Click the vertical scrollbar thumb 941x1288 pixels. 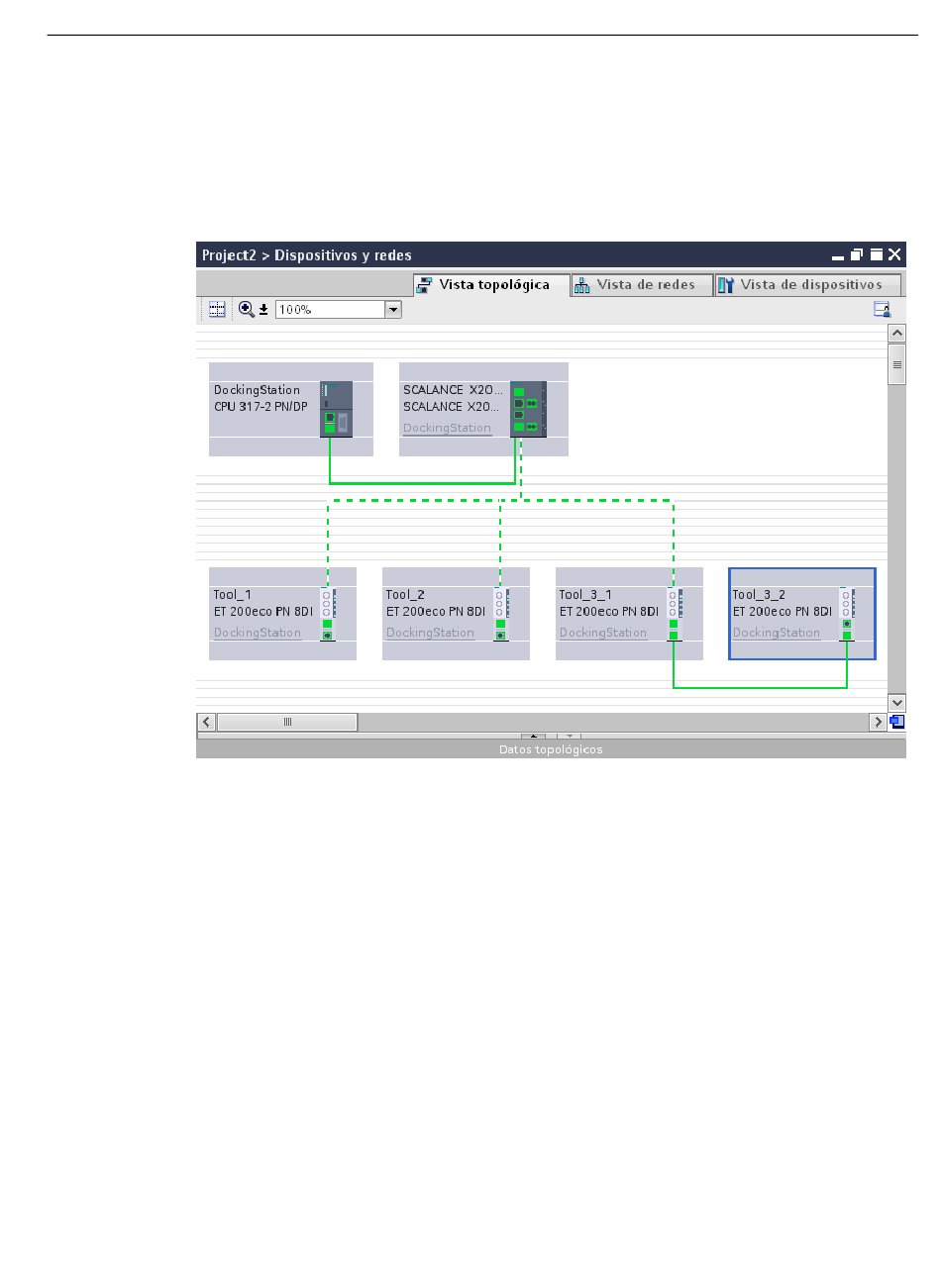coord(897,364)
